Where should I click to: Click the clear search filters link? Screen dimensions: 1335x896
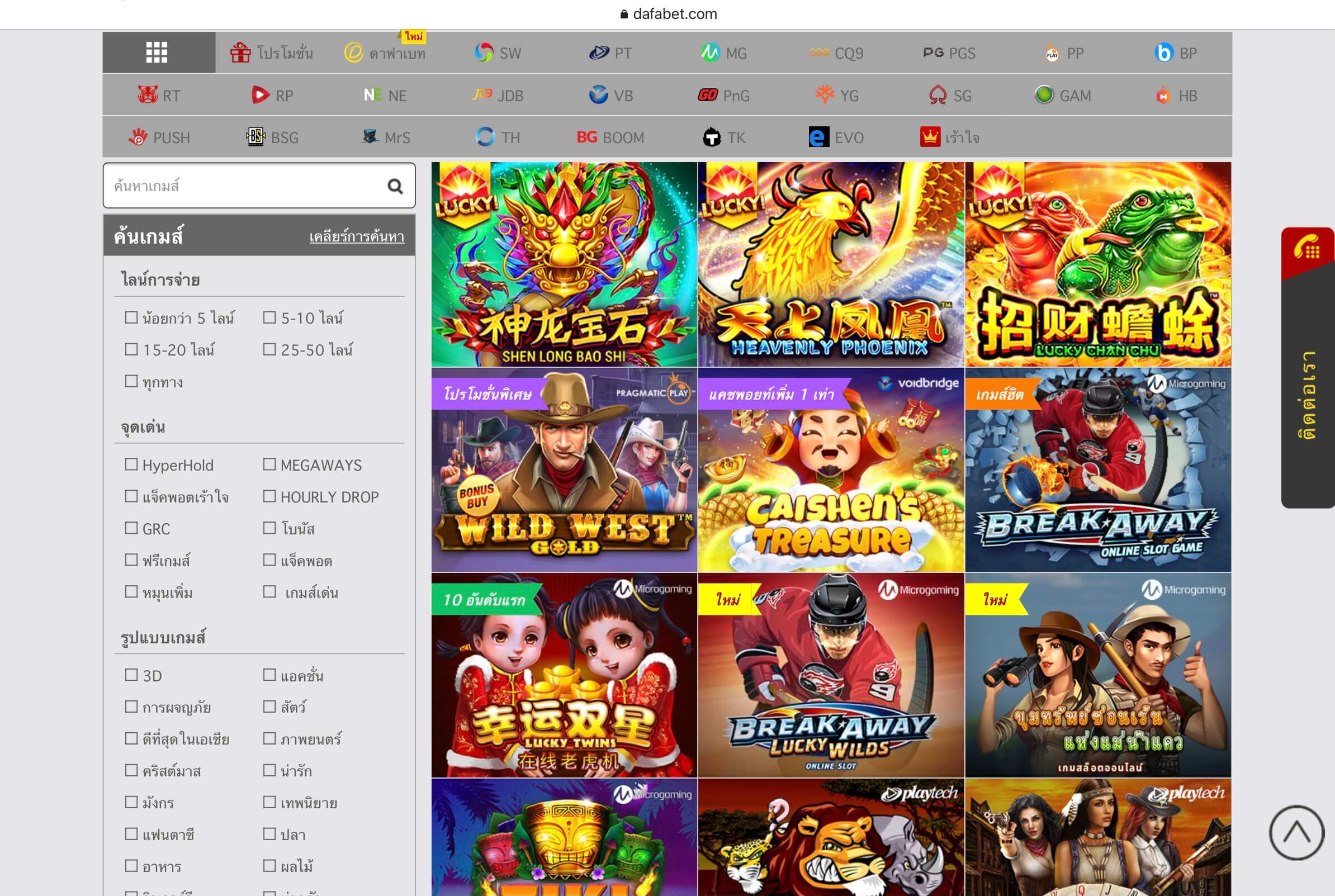pyautogui.click(x=357, y=236)
